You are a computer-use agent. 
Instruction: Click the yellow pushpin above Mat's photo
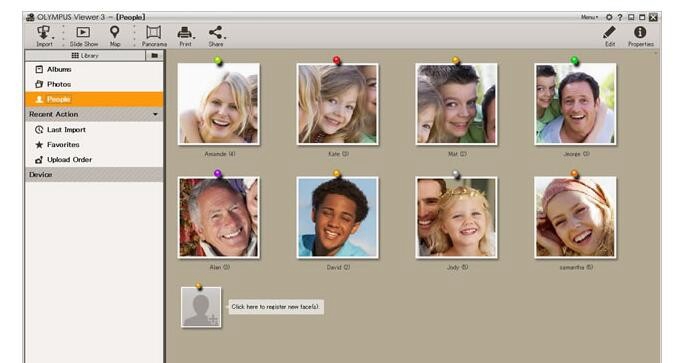click(455, 61)
